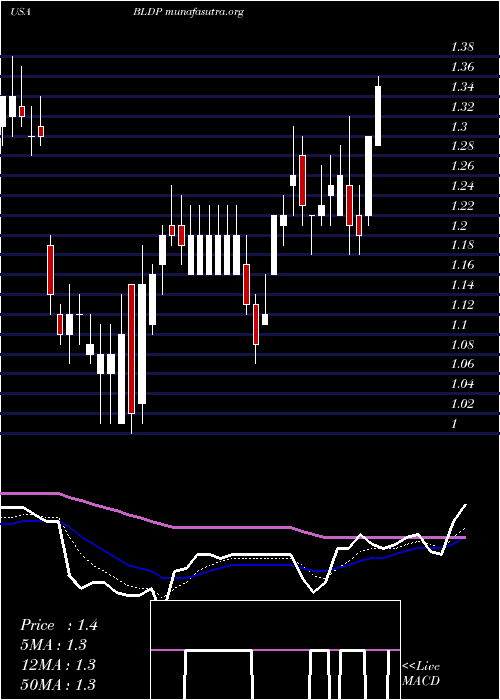Click the 1.36 price axis label
The width and height of the screenshot is (500, 700).
coord(462,67)
